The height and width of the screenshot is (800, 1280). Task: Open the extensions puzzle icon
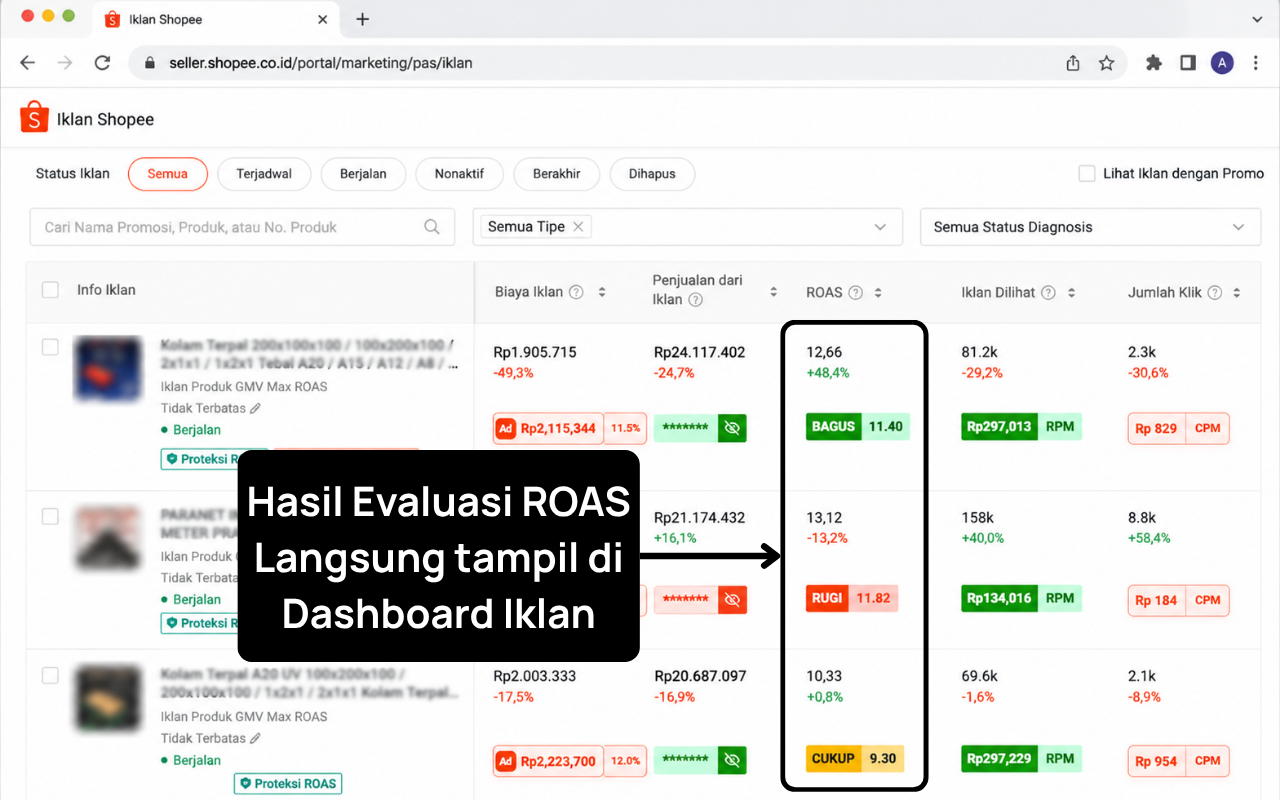1154,63
